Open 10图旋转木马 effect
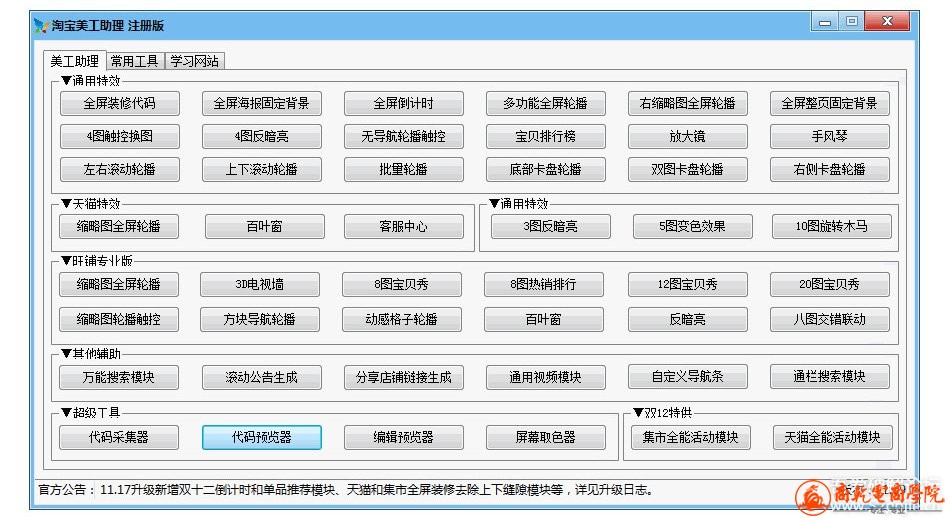This screenshot has width=950, height=523. click(832, 227)
